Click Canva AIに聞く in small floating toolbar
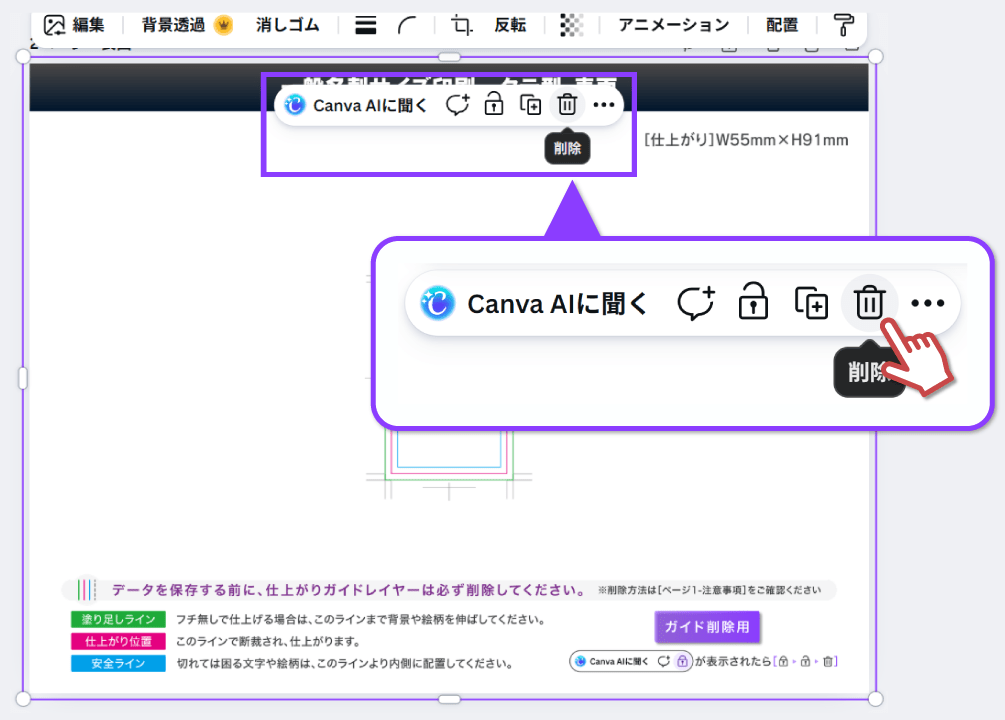Image resolution: width=1005 pixels, height=720 pixels. click(357, 105)
